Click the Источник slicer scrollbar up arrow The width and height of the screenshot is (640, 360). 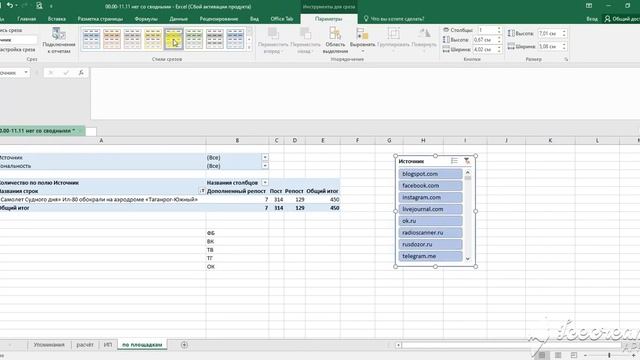(468, 172)
